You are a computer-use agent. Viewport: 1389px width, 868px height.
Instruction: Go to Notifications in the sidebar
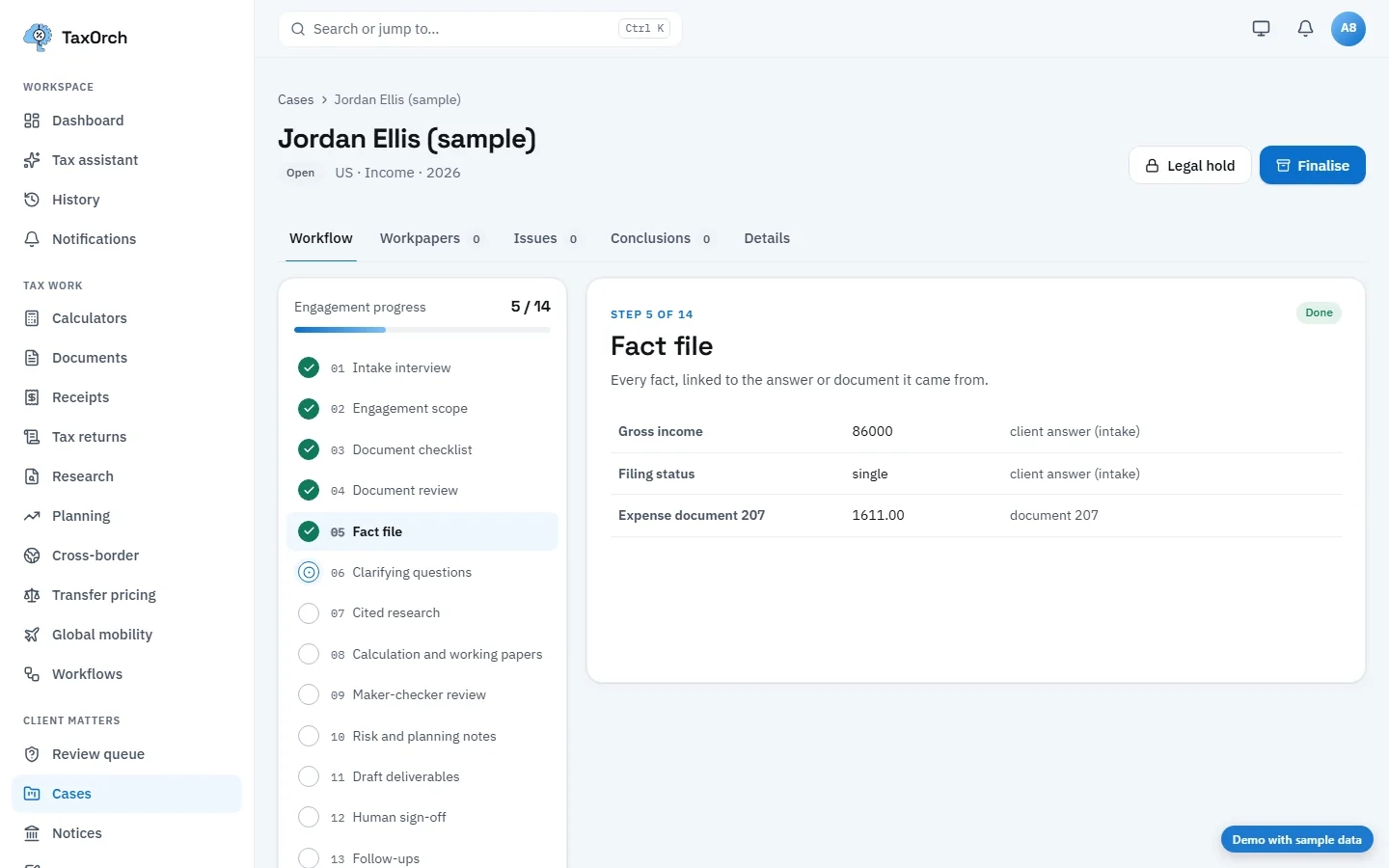pyautogui.click(x=126, y=239)
